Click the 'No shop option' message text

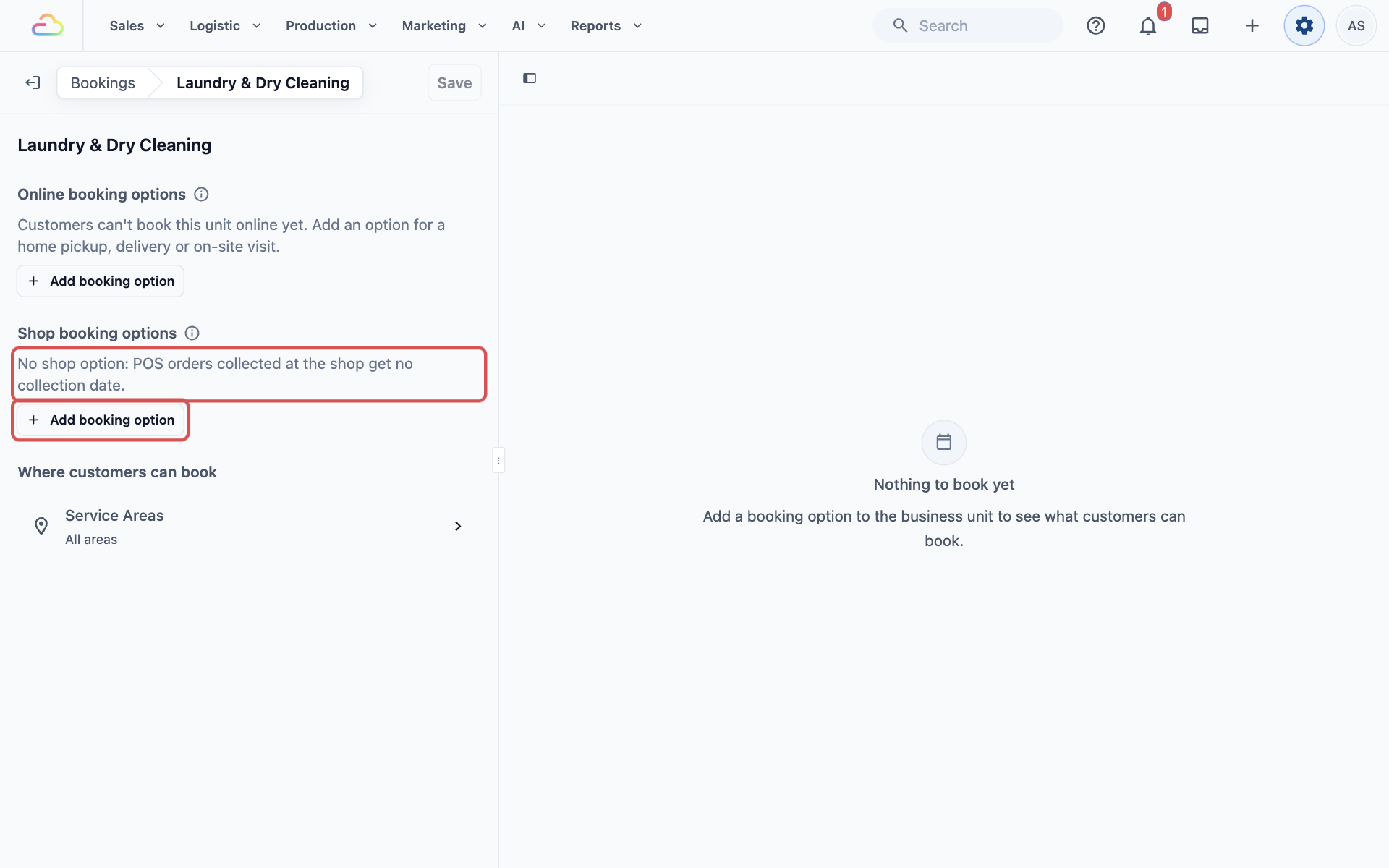[x=215, y=375]
